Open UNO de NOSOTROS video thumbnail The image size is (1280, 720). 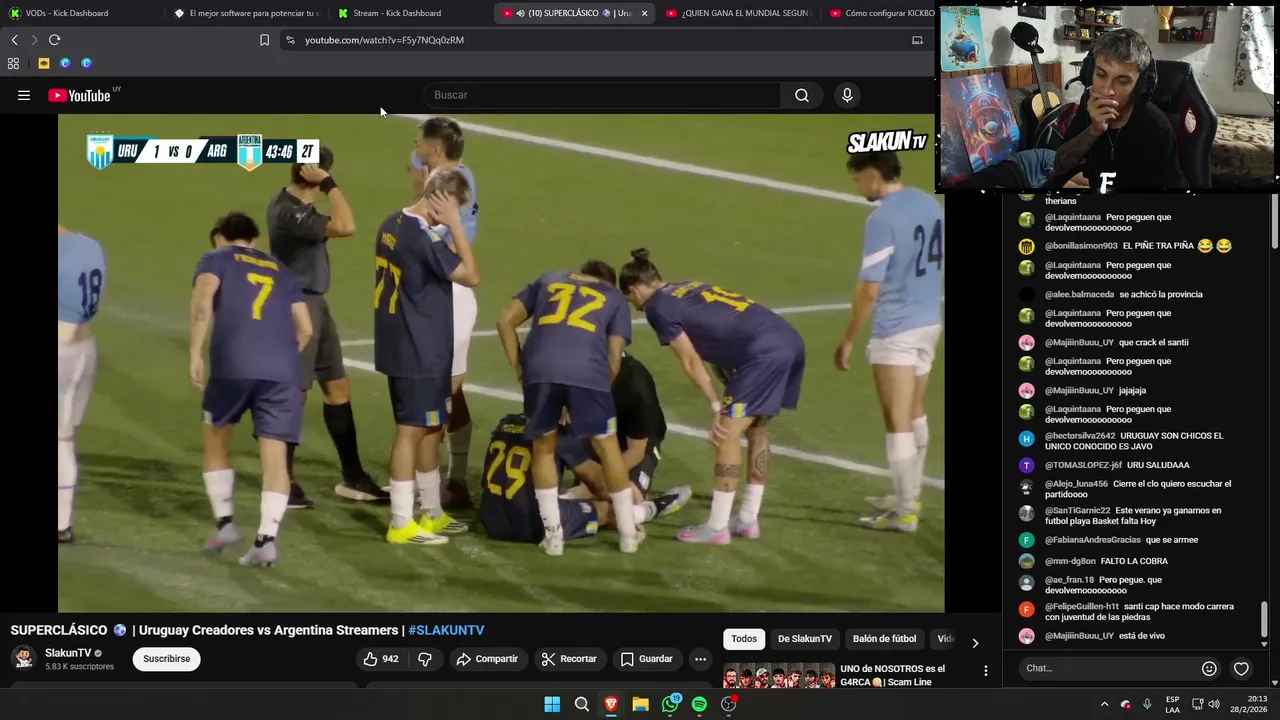[779, 676]
